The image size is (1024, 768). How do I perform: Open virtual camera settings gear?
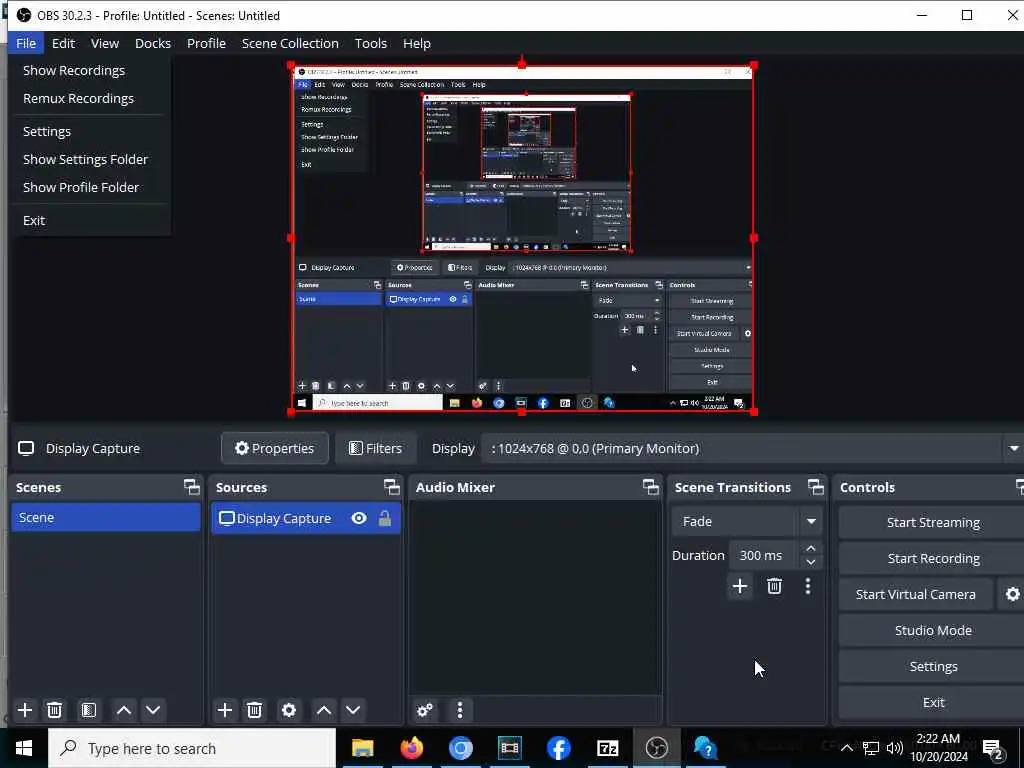(x=1012, y=594)
